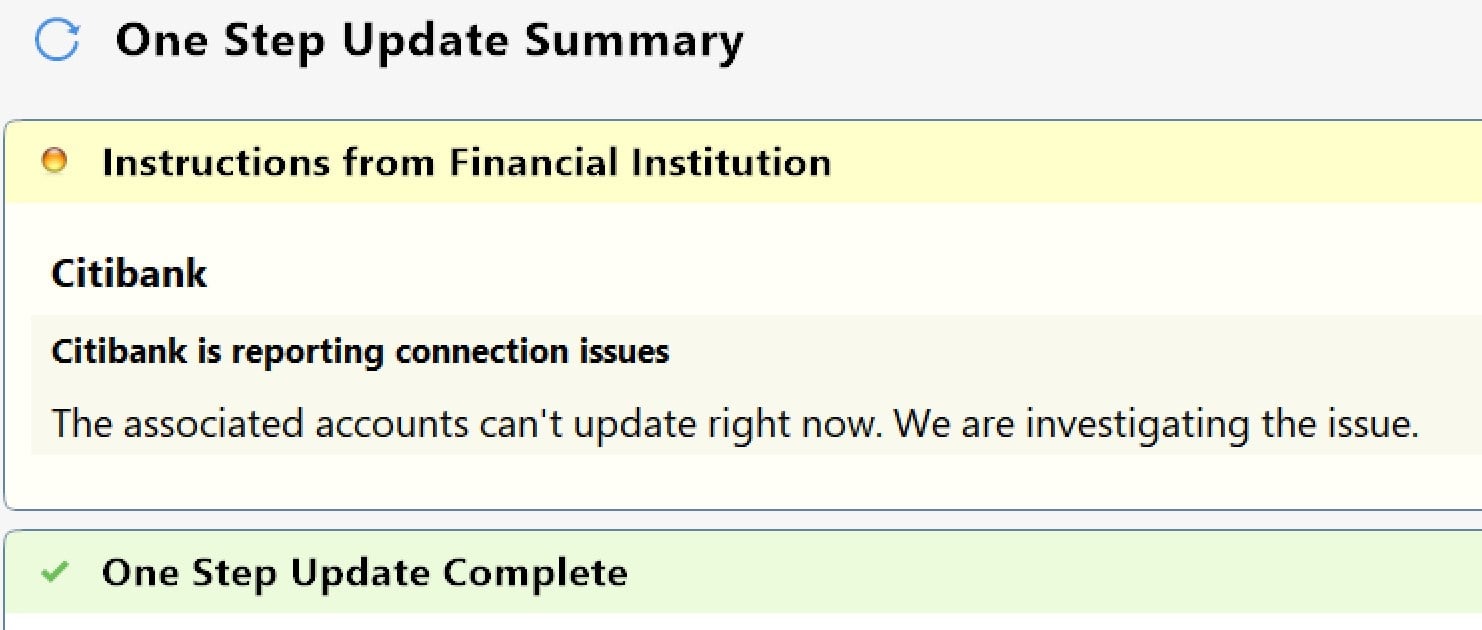The width and height of the screenshot is (1482, 630).
Task: Click the orange warning dot icon
Action: pos(55,160)
